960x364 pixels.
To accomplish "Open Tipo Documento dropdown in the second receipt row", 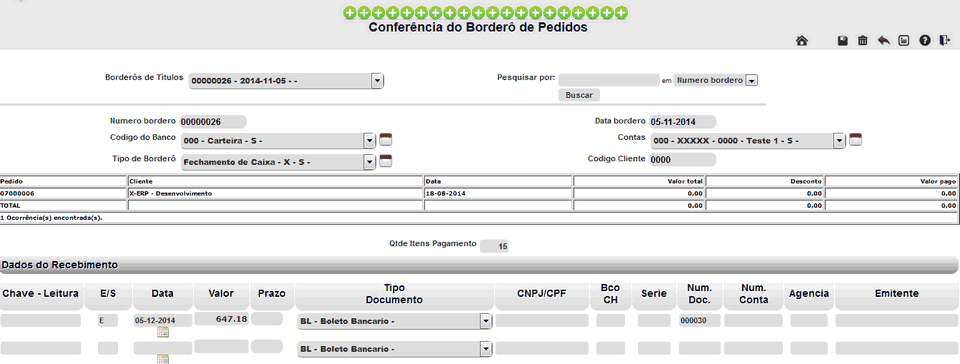I will pos(486,349).
